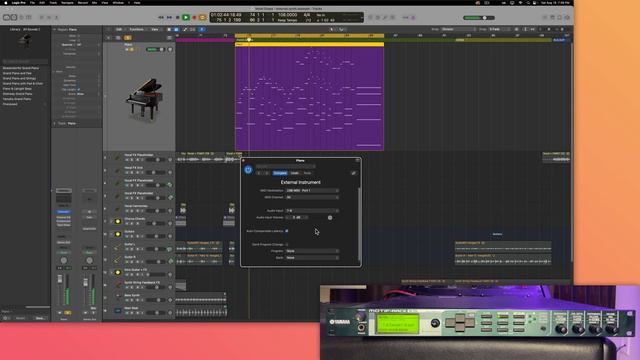This screenshot has width=640, height=360.
Task: Select Grand Piano and Strings patch
Action: tap(19, 78)
